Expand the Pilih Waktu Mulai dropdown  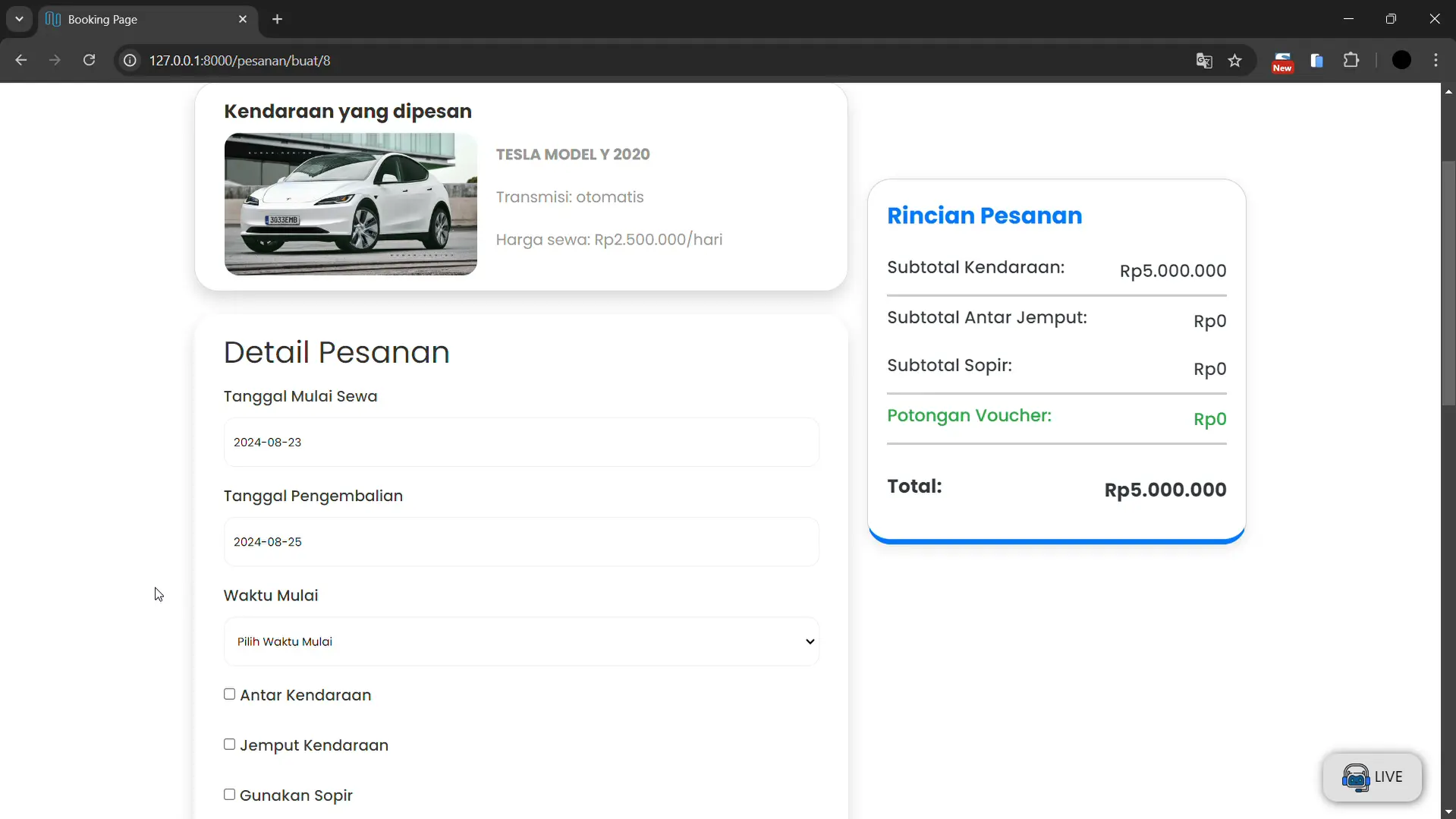point(521,641)
